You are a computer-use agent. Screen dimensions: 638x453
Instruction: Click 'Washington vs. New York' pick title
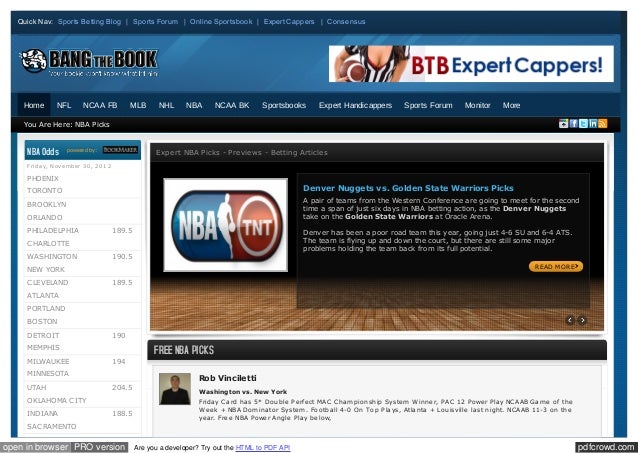point(243,392)
